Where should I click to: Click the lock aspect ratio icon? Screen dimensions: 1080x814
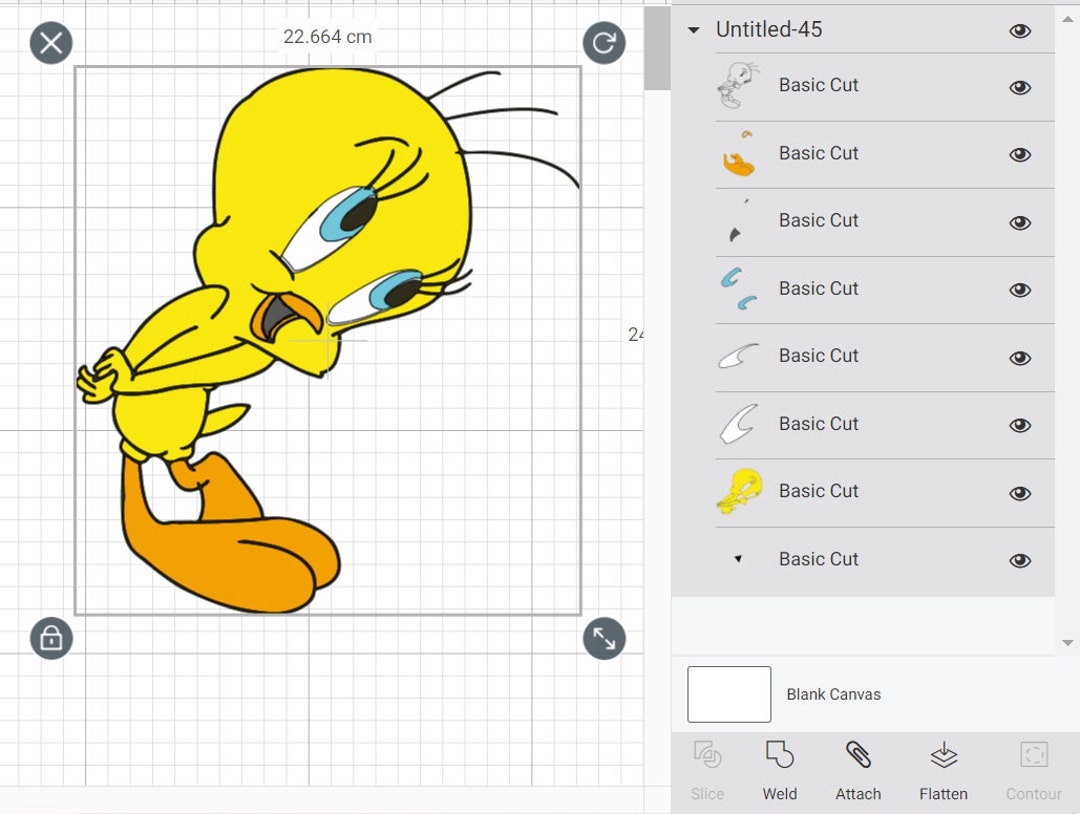[50, 638]
